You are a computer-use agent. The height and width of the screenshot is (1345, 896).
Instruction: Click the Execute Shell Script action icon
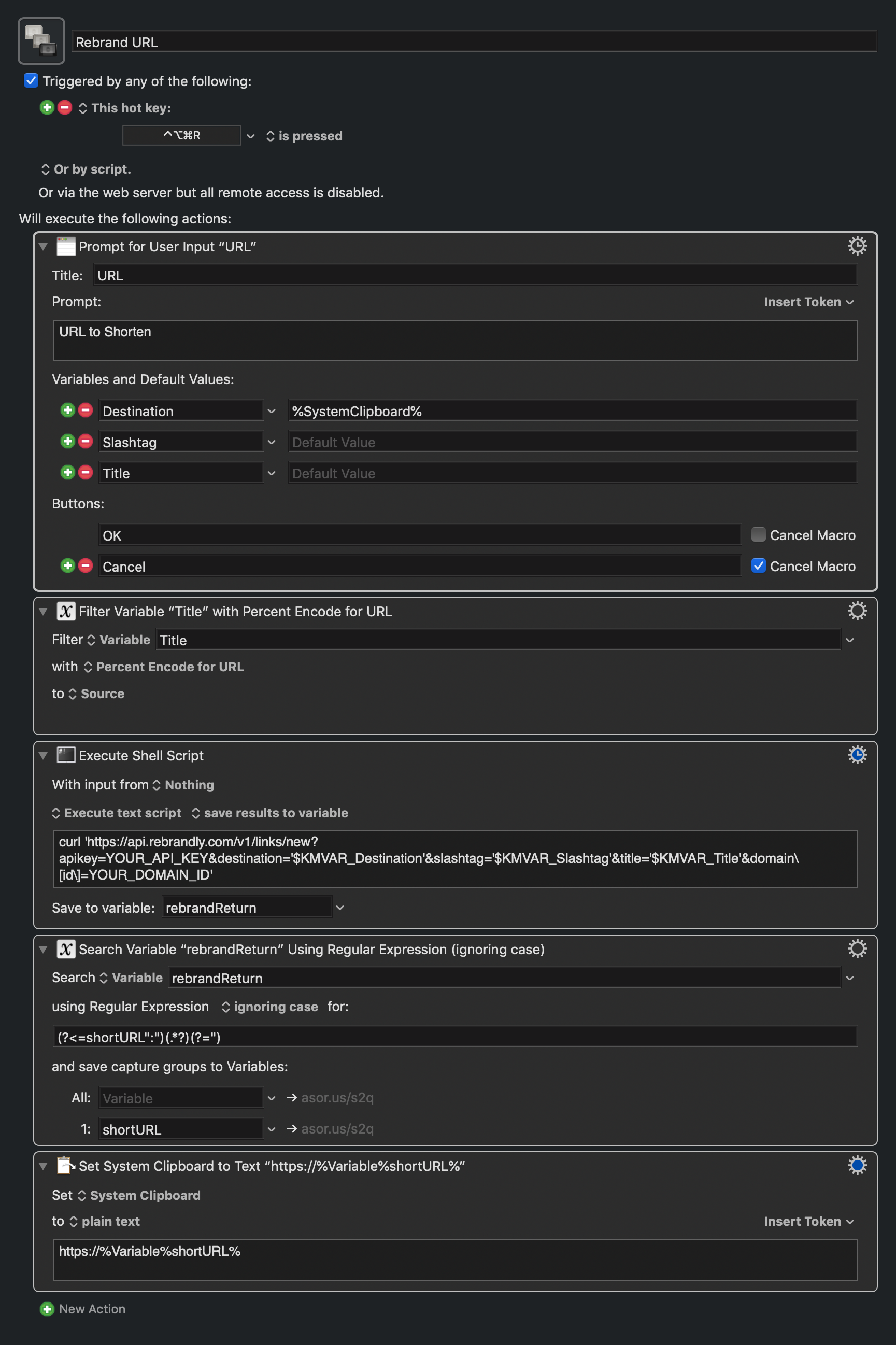point(66,755)
